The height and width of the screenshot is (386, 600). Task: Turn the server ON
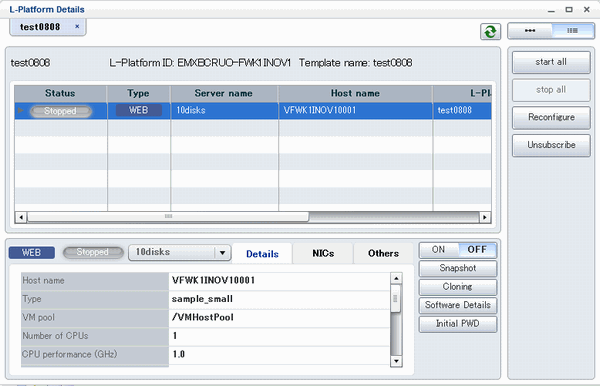[x=439, y=250]
